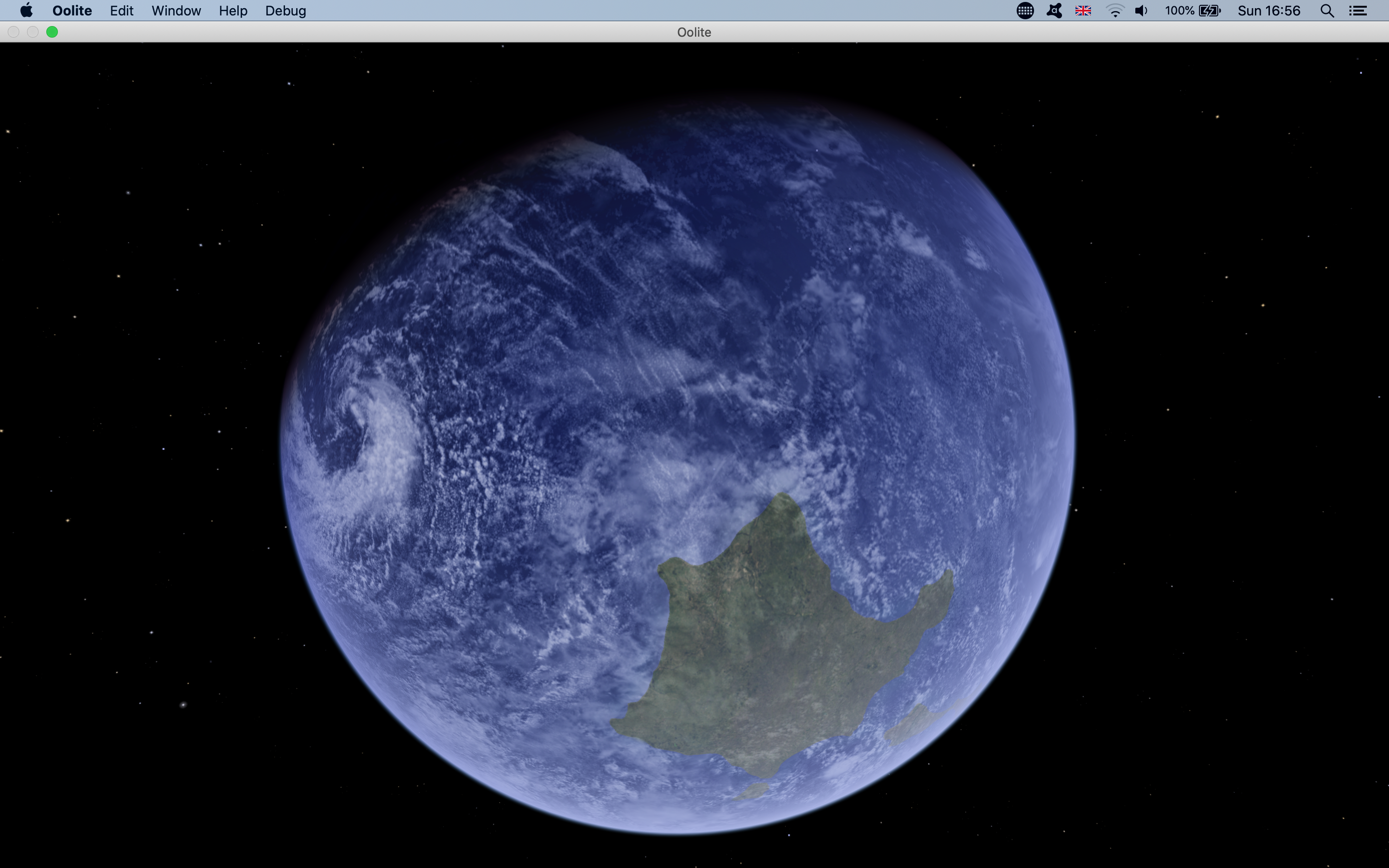The image size is (1389, 868).
Task: Open the Avast antivirus menu bar icon
Action: [x=1054, y=10]
